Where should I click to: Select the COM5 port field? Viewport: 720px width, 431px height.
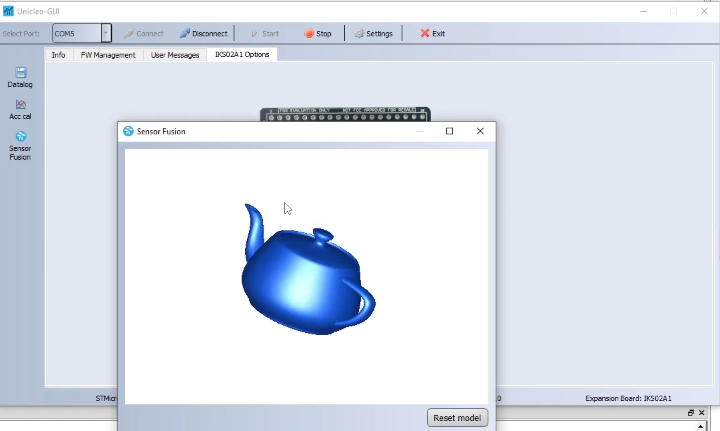77,34
